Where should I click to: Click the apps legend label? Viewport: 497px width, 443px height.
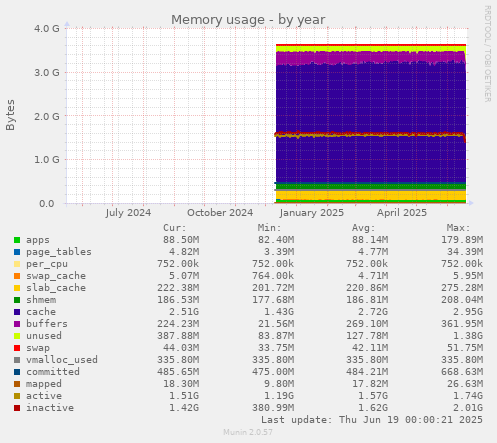tap(38, 240)
